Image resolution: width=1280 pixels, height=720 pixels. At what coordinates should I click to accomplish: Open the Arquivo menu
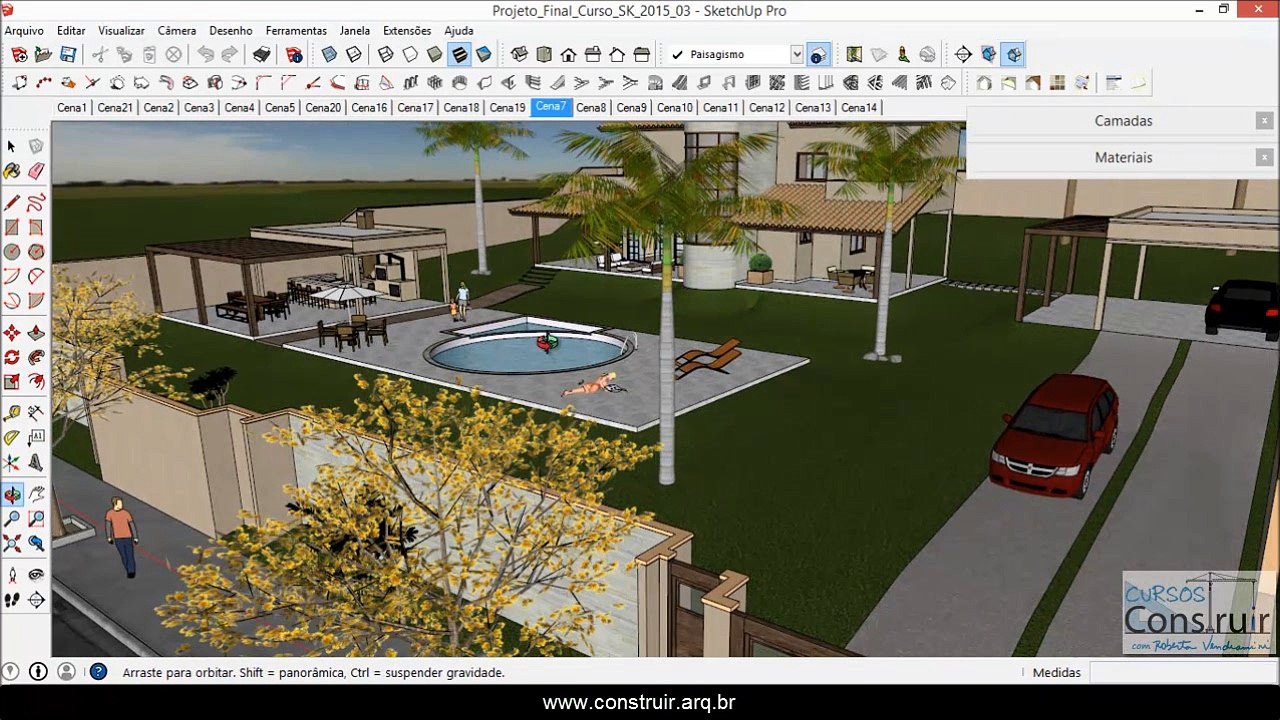pyautogui.click(x=24, y=31)
